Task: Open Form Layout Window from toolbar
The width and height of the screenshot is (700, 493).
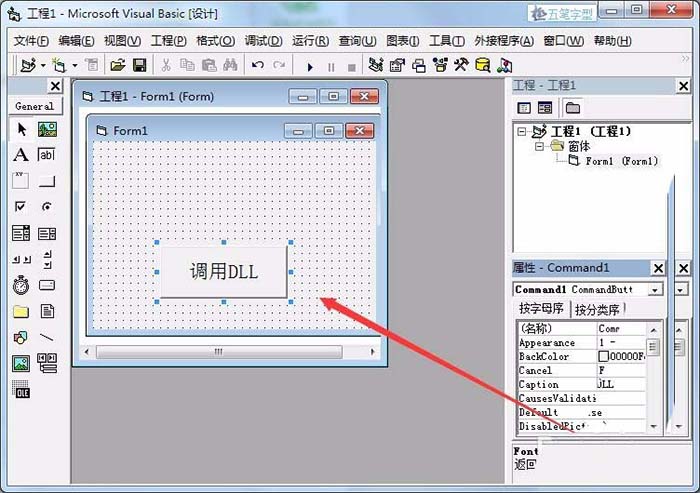Action: [x=419, y=66]
